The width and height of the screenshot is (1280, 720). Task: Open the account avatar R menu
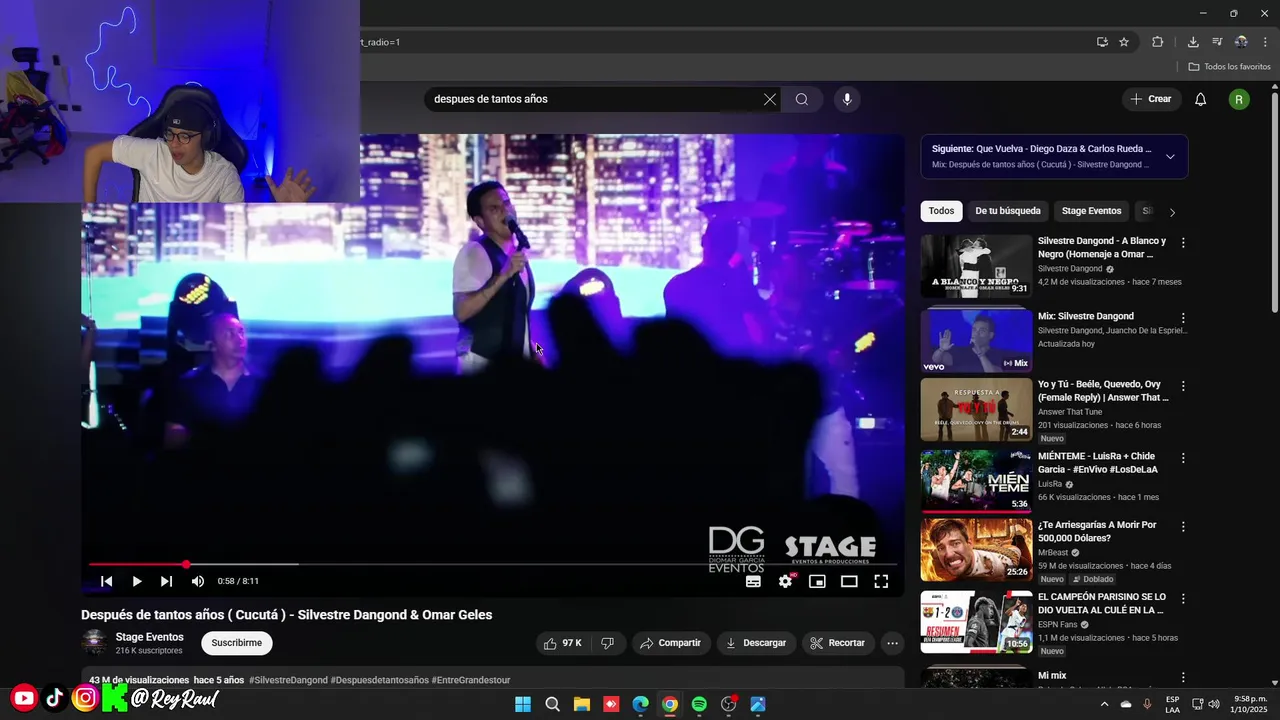1239,99
